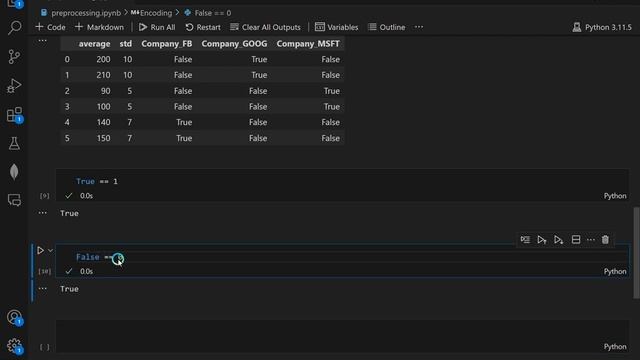
Task: Click execution time of cell 9
Action: (86, 196)
